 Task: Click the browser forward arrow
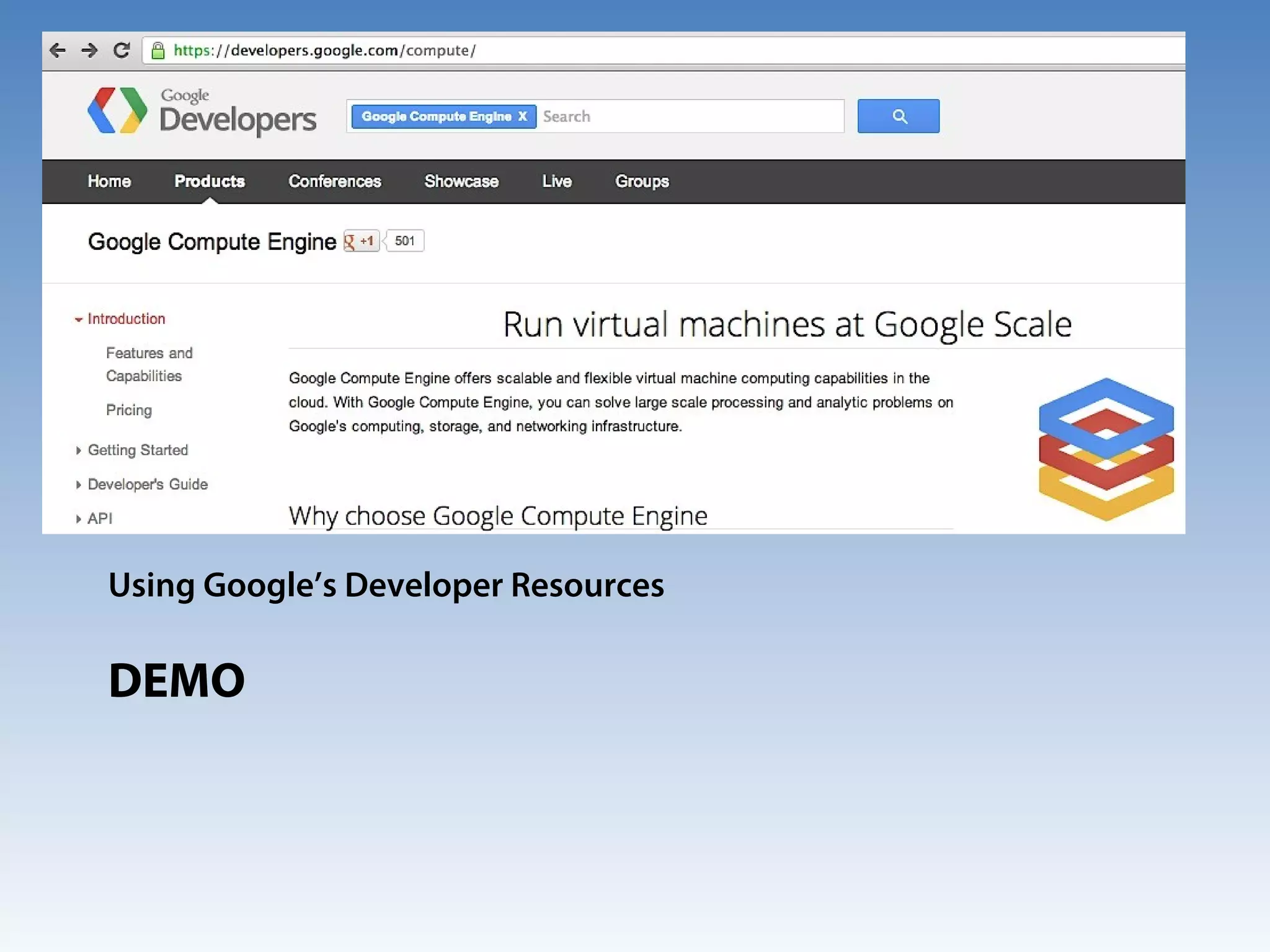click(89, 50)
